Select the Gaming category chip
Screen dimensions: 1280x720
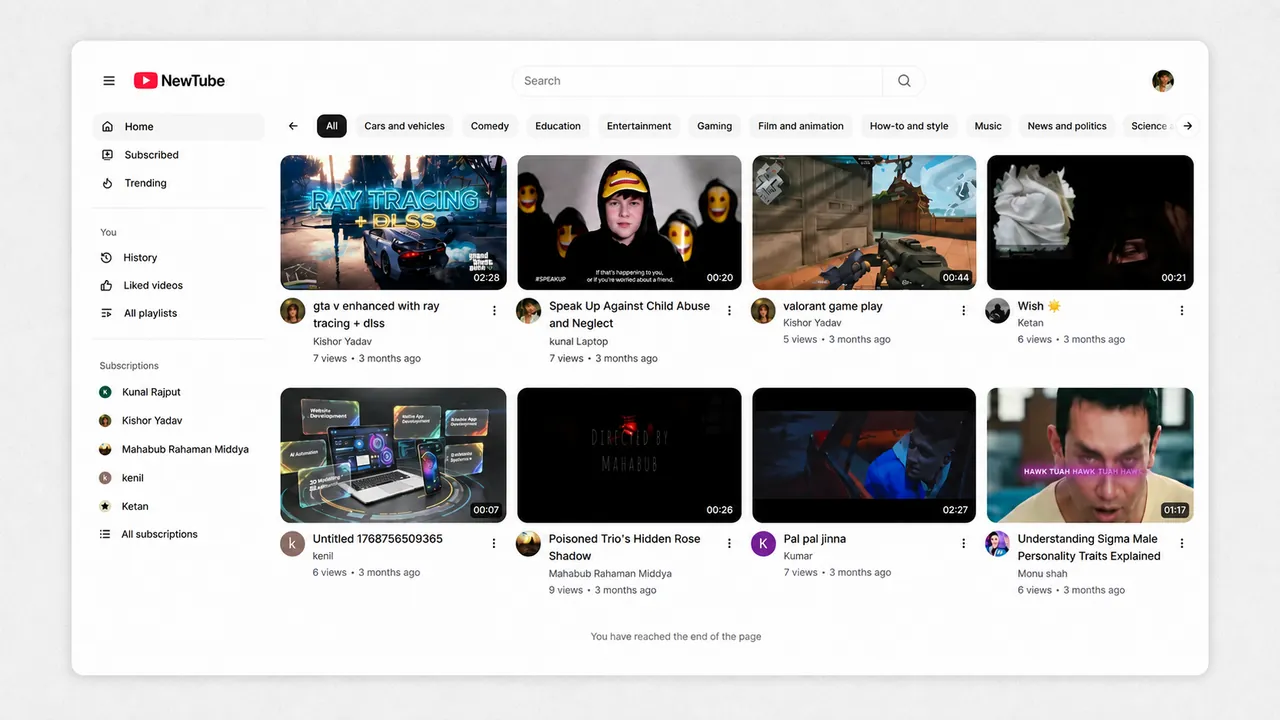pos(714,126)
